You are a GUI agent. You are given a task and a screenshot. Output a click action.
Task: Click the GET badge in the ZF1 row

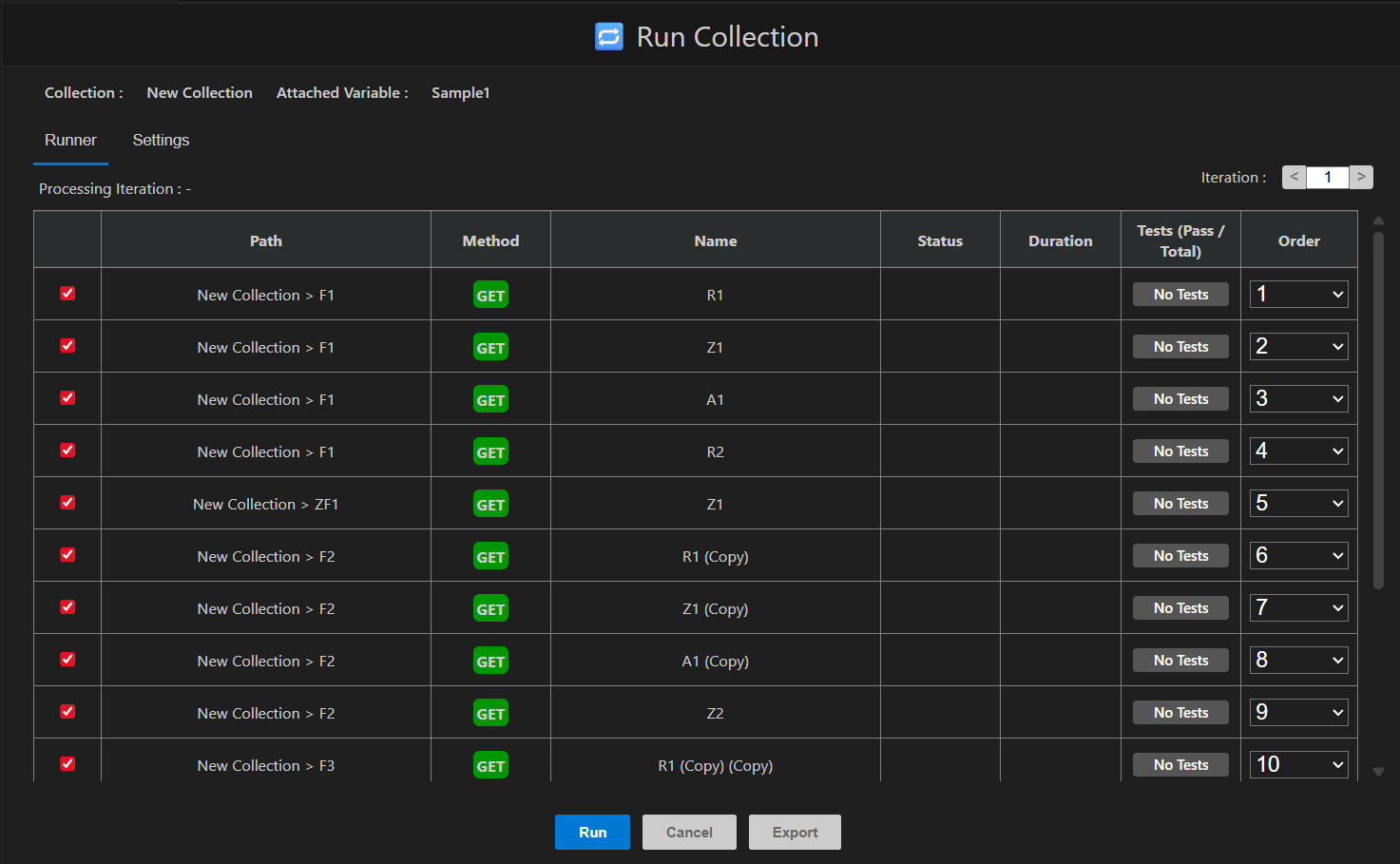tap(490, 504)
